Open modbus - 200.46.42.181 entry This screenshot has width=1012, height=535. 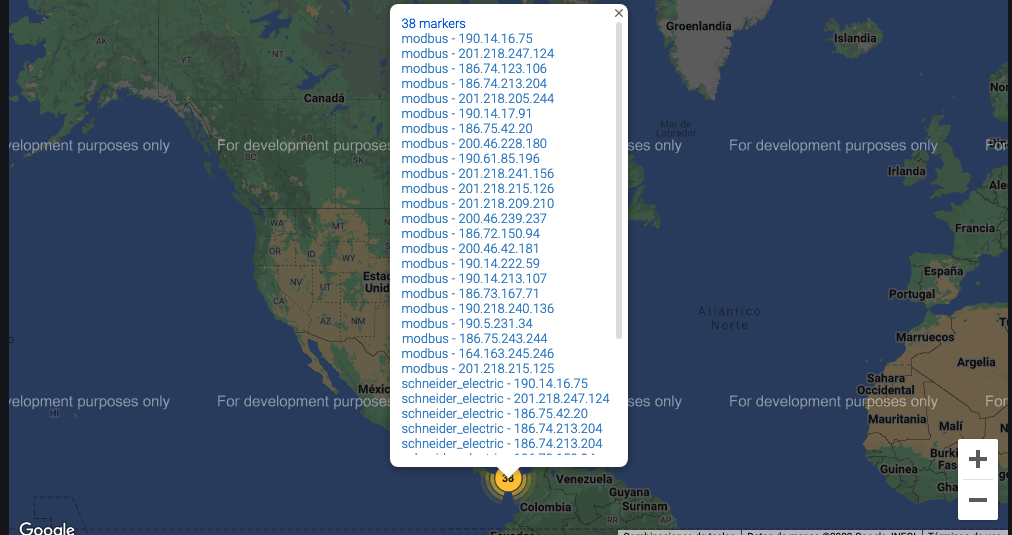pyautogui.click(x=470, y=248)
